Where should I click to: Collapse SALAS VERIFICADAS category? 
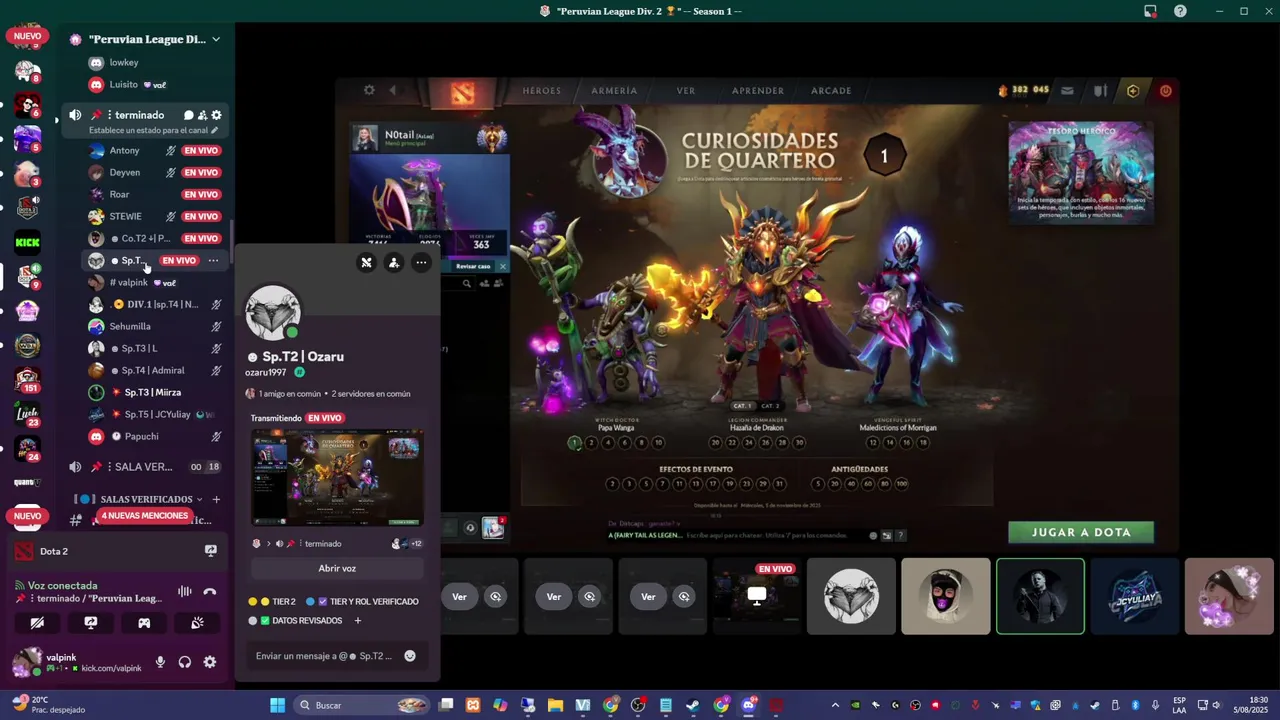199,499
